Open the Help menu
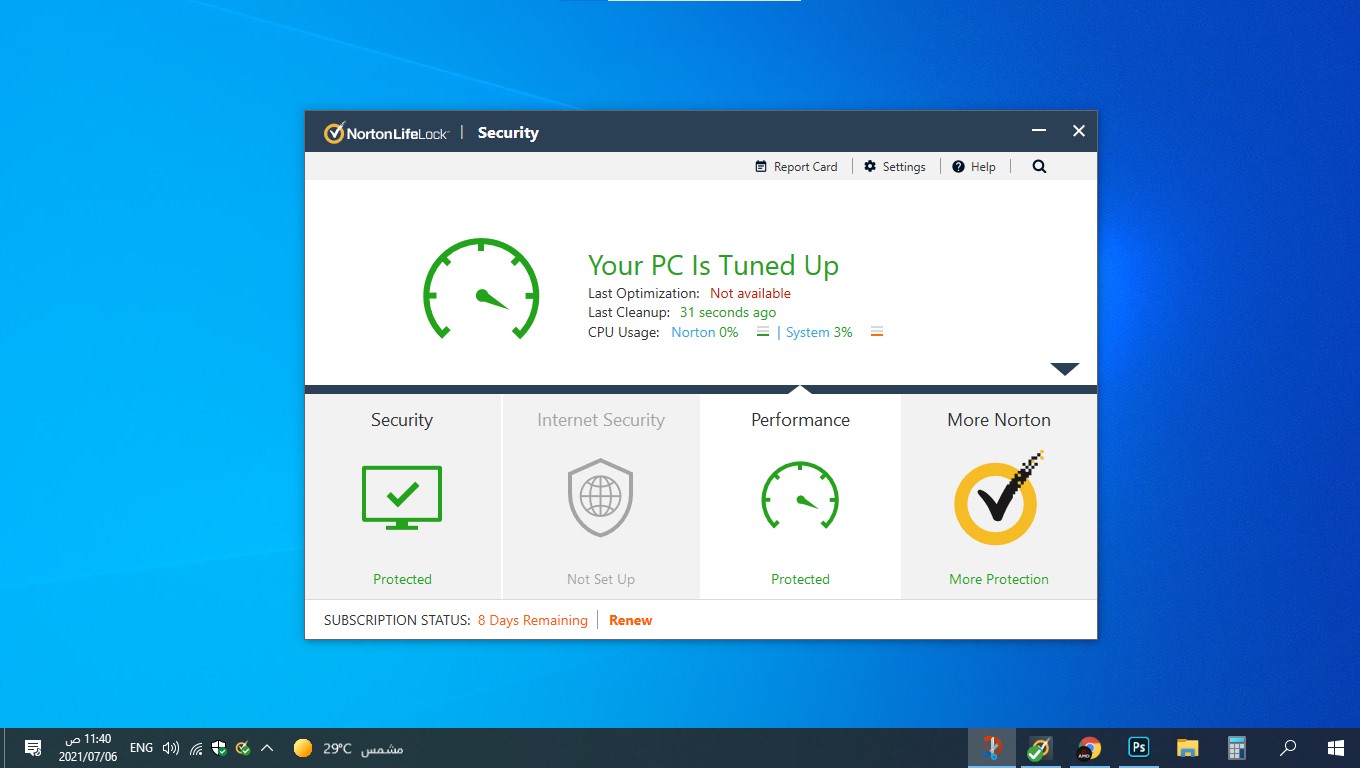This screenshot has height=768, width=1360. coord(974,167)
